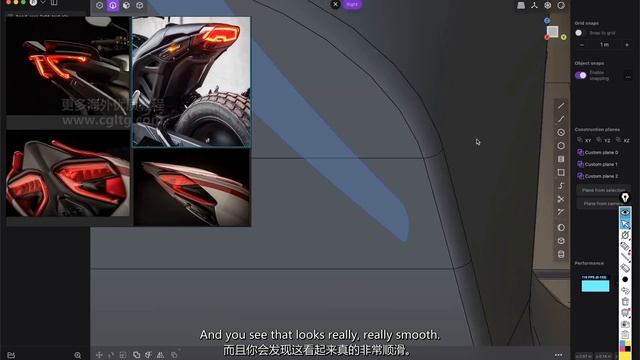Open the three-dot menu at the bottom right
The height and width of the screenshot is (360, 640).
(558, 355)
